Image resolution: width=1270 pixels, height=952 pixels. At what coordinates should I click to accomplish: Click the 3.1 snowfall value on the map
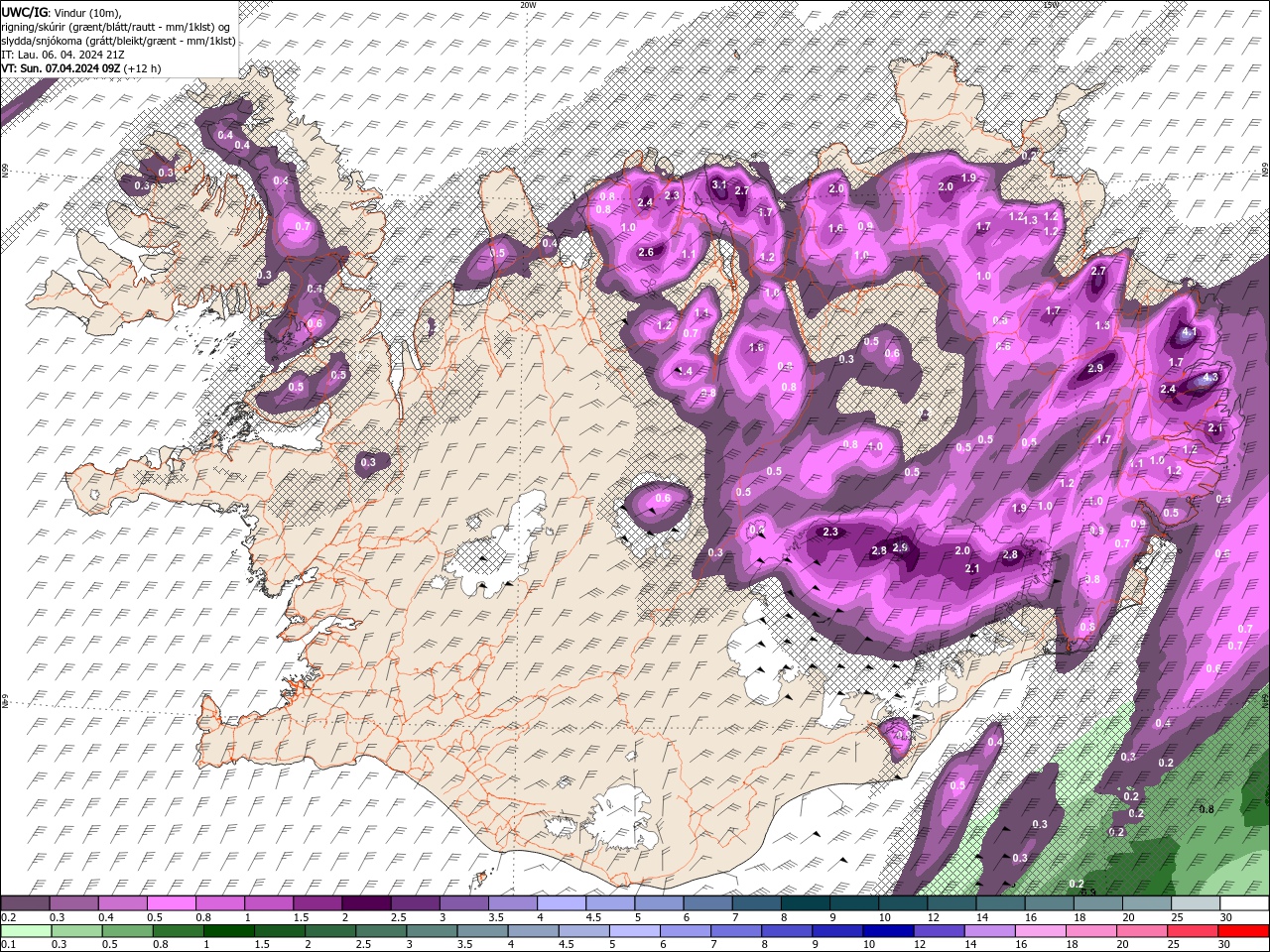click(720, 183)
